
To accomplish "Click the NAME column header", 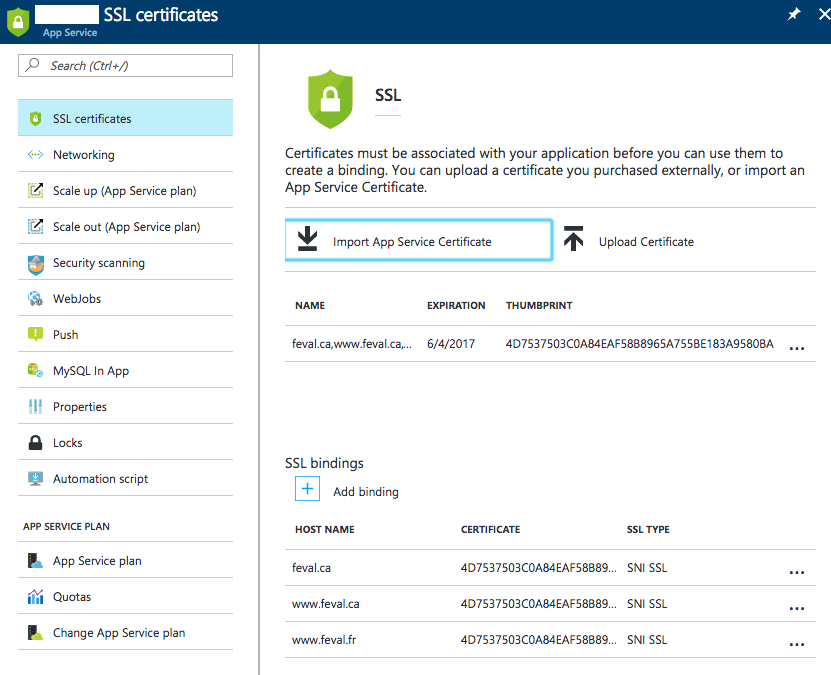I will click(310, 305).
